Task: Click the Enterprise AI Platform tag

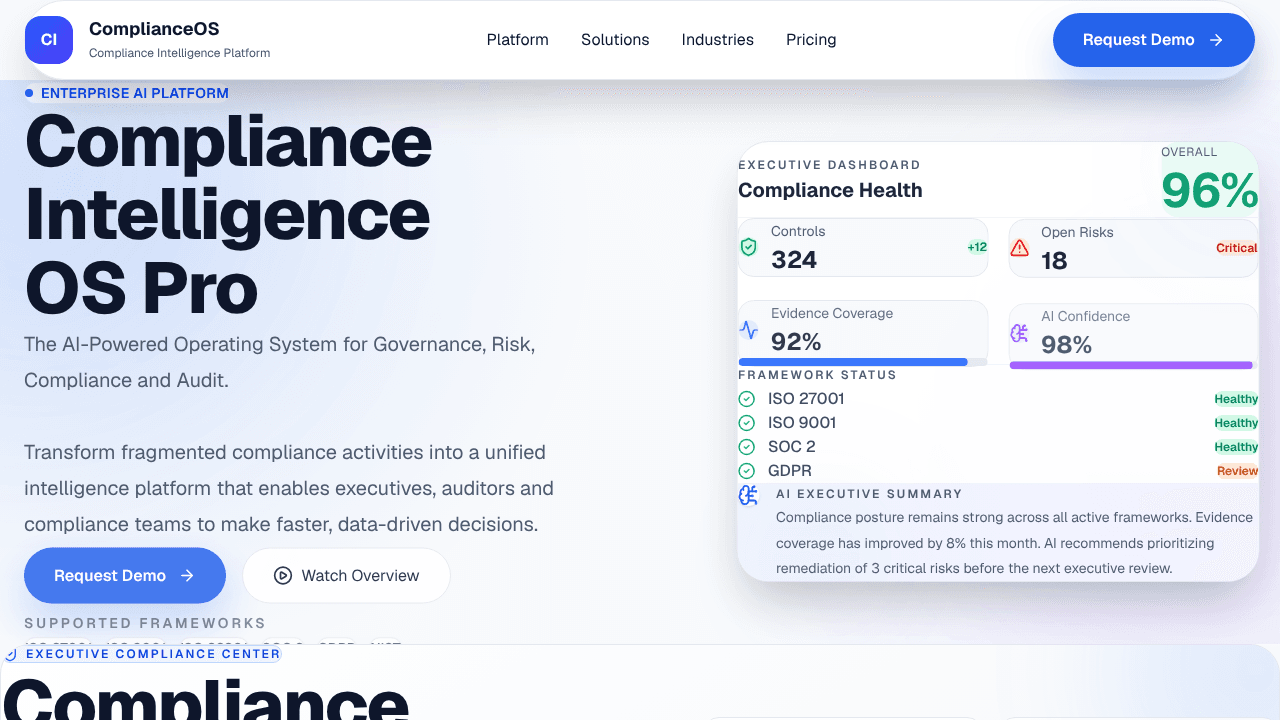Action: coord(127,93)
